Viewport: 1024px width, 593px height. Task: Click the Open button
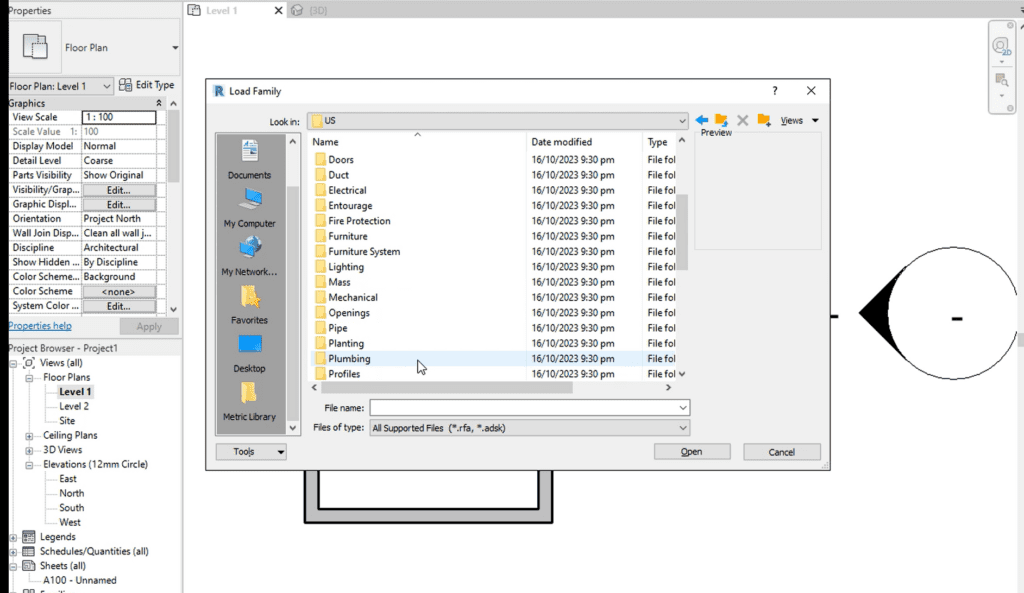692,452
